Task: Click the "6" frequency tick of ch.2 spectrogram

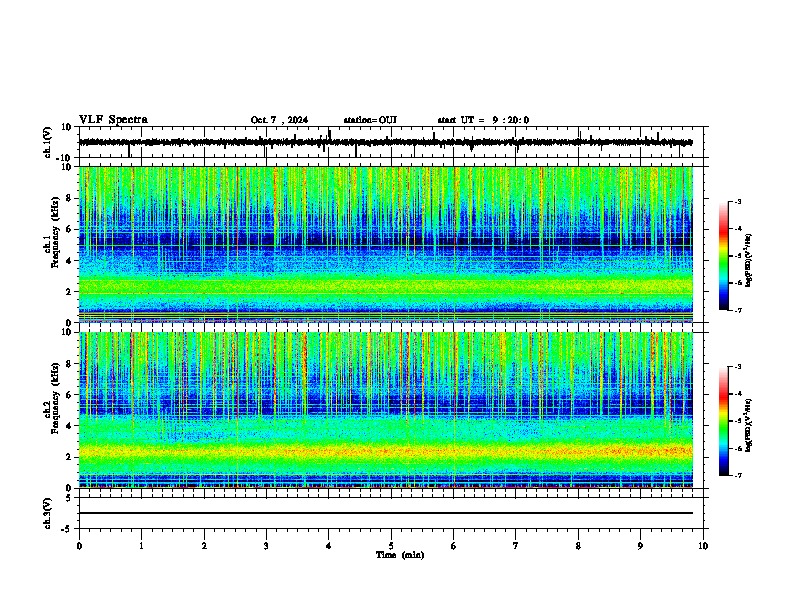Action: [70, 395]
